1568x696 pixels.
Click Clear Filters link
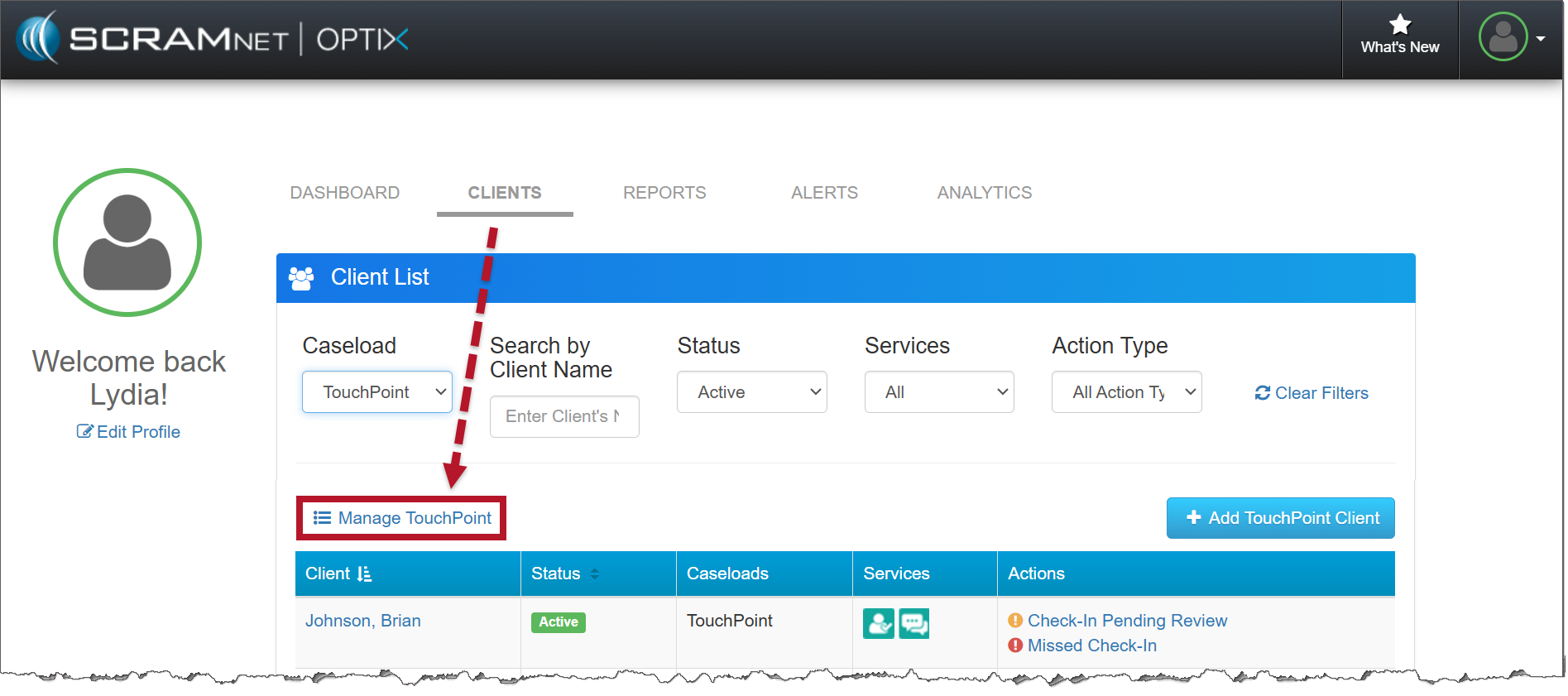(1311, 393)
